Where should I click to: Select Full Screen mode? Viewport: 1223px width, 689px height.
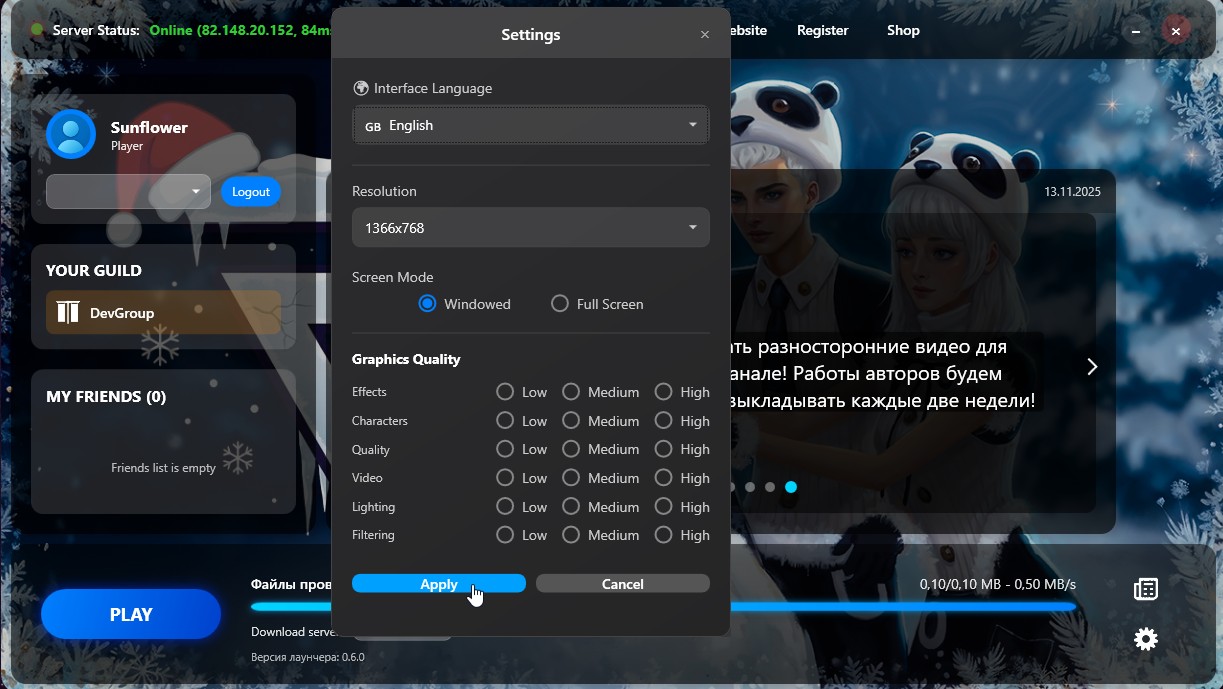click(x=560, y=304)
